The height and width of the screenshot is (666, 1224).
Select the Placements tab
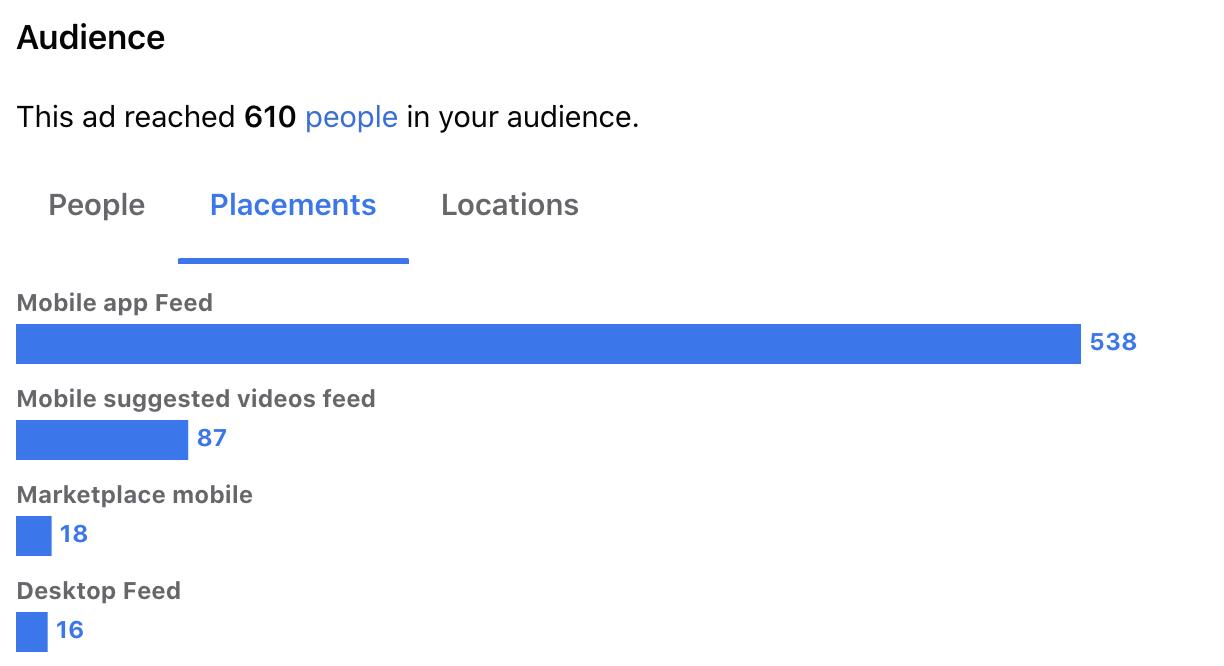coord(293,205)
